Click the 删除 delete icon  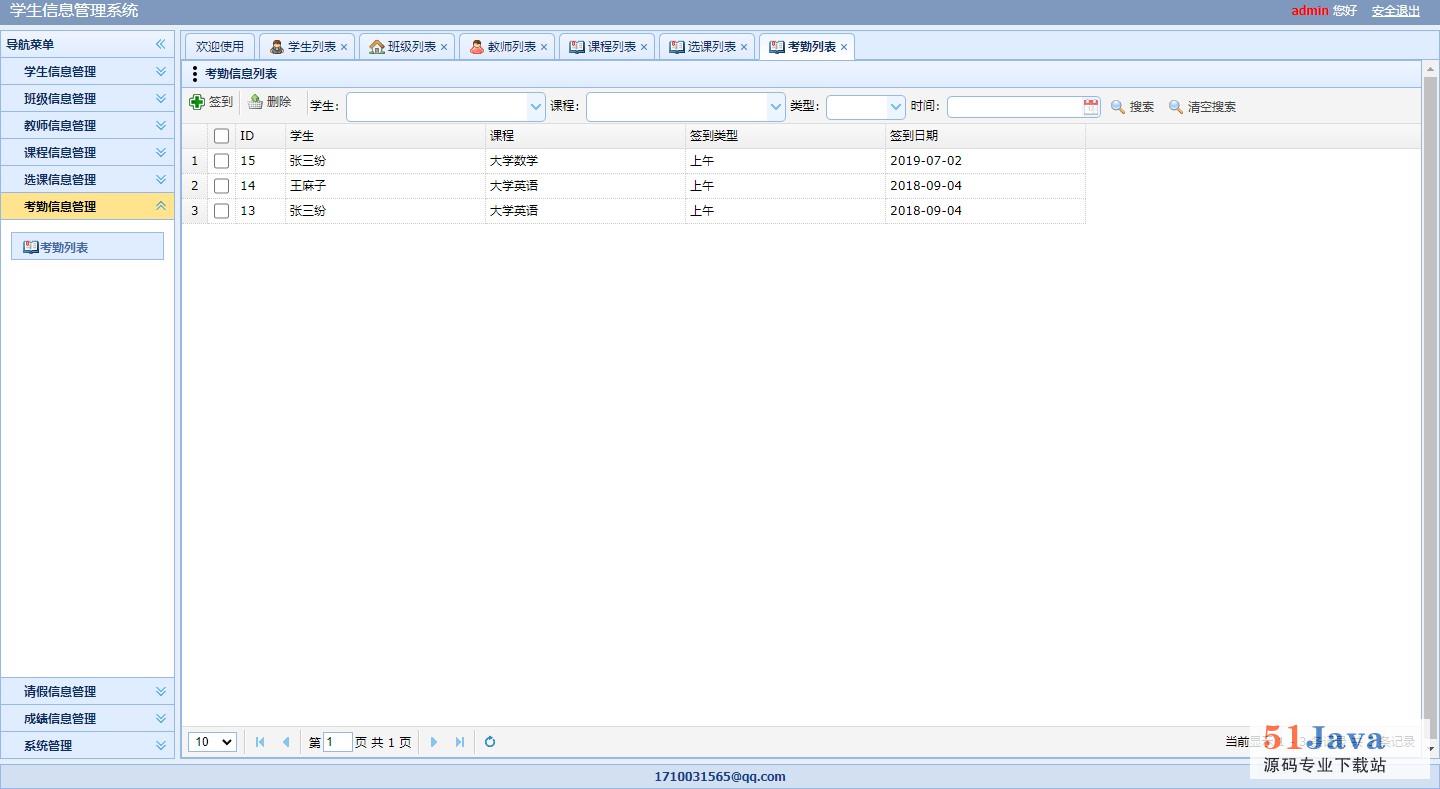pos(255,102)
